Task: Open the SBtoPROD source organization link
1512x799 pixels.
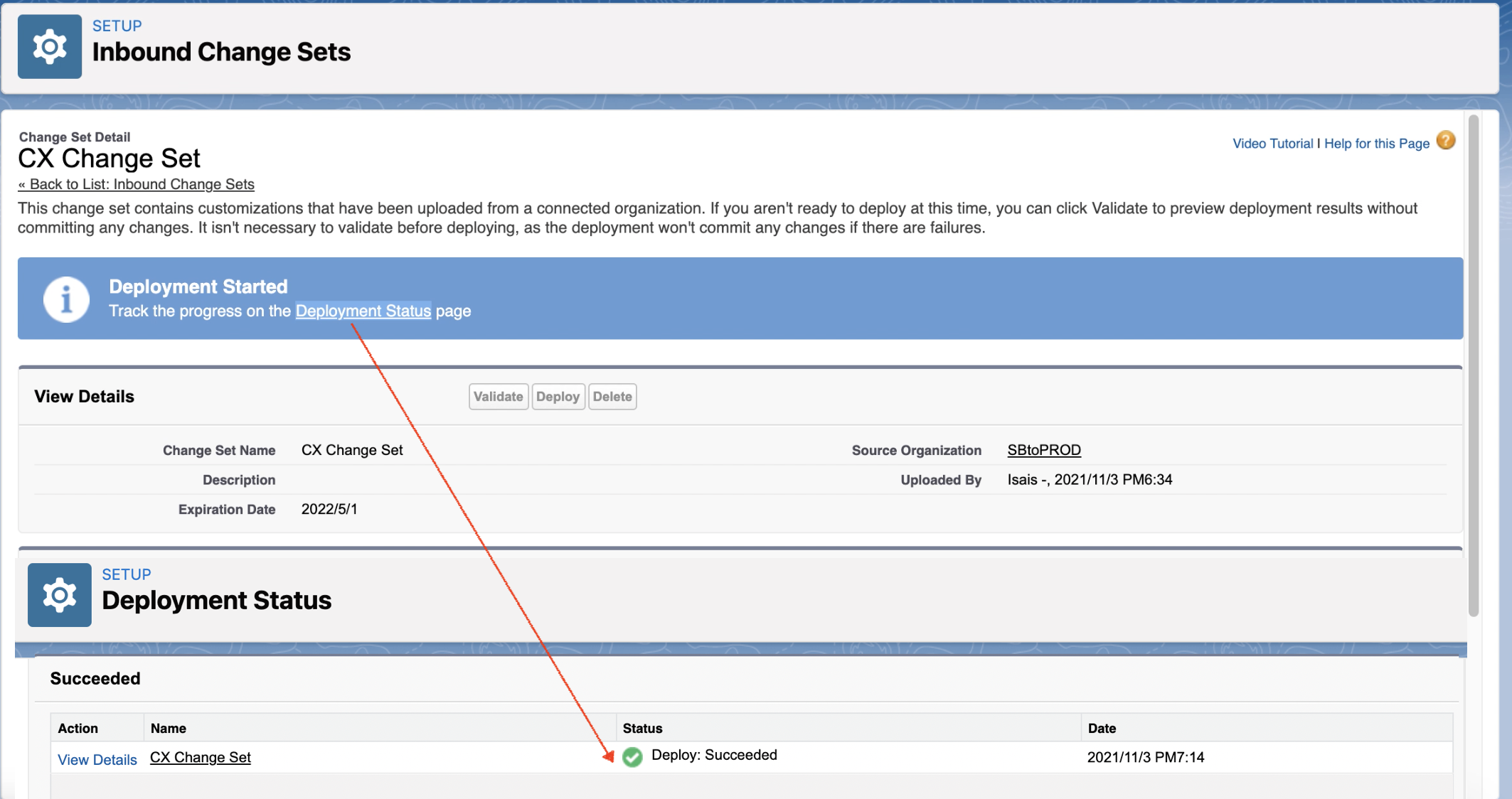Action: pyautogui.click(x=1043, y=450)
